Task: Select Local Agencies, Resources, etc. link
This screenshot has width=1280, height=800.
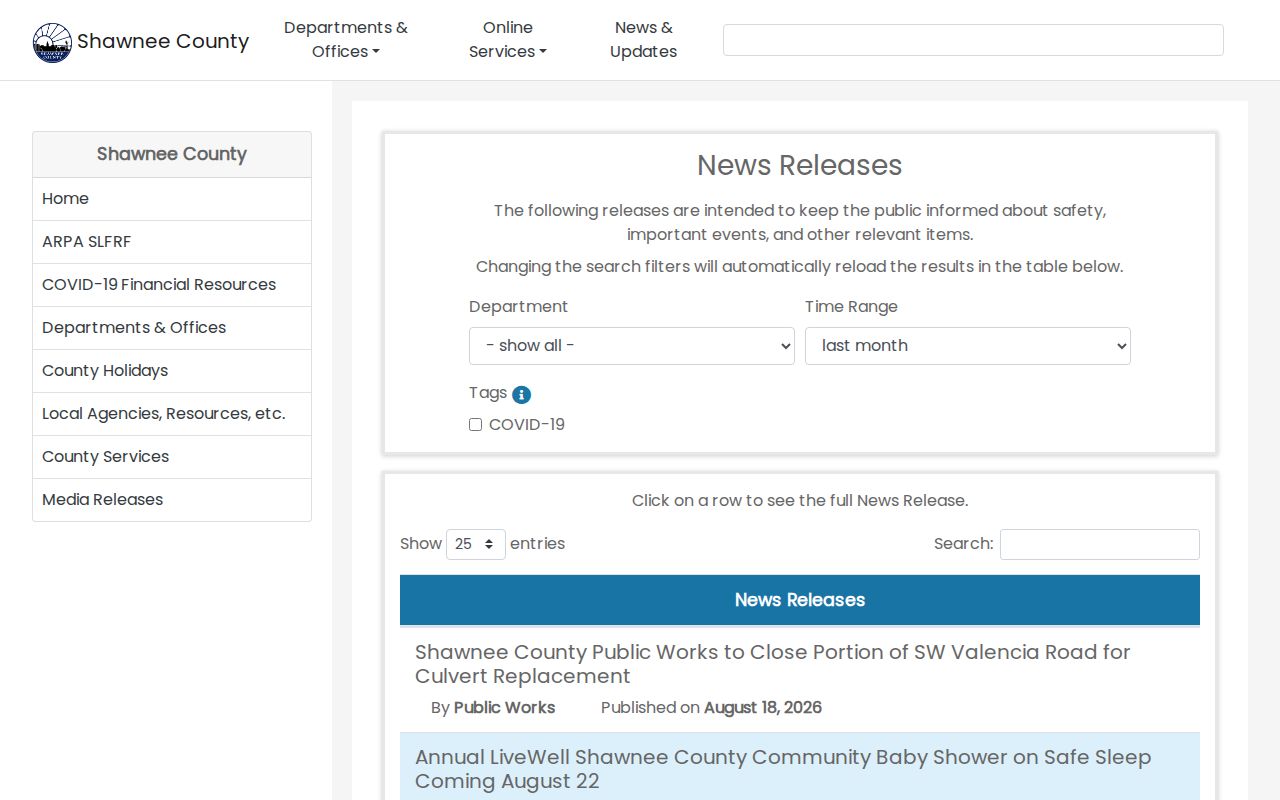Action: 172,414
